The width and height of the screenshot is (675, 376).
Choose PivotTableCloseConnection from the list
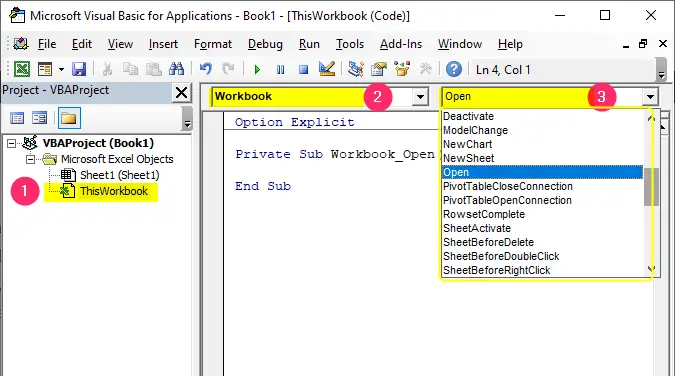pos(542,186)
